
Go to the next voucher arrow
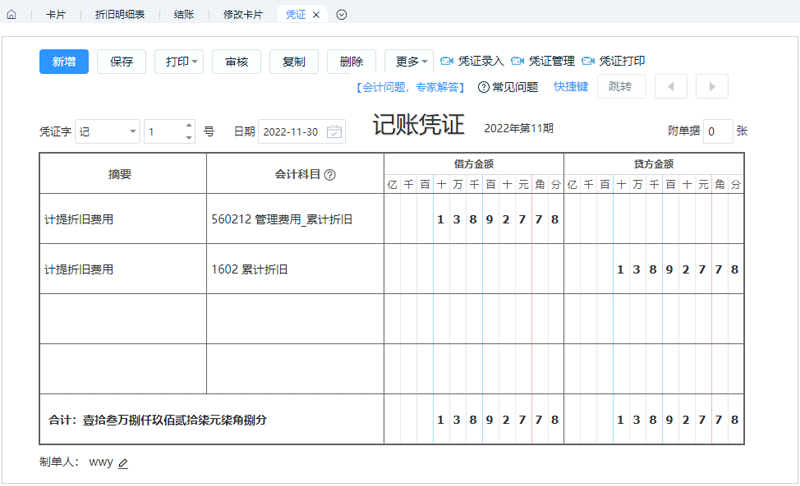tap(712, 87)
